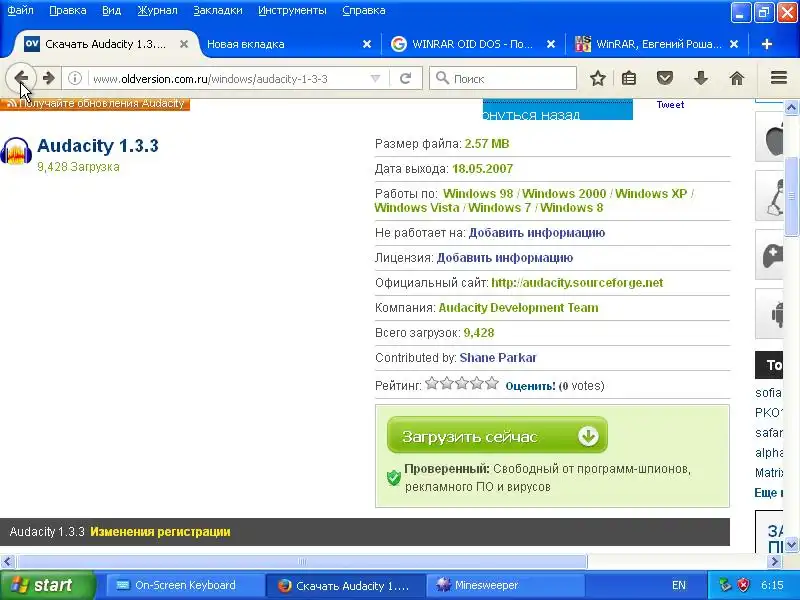Click the Оценить! rating link
Screen dimensions: 800x600
(x=530, y=386)
